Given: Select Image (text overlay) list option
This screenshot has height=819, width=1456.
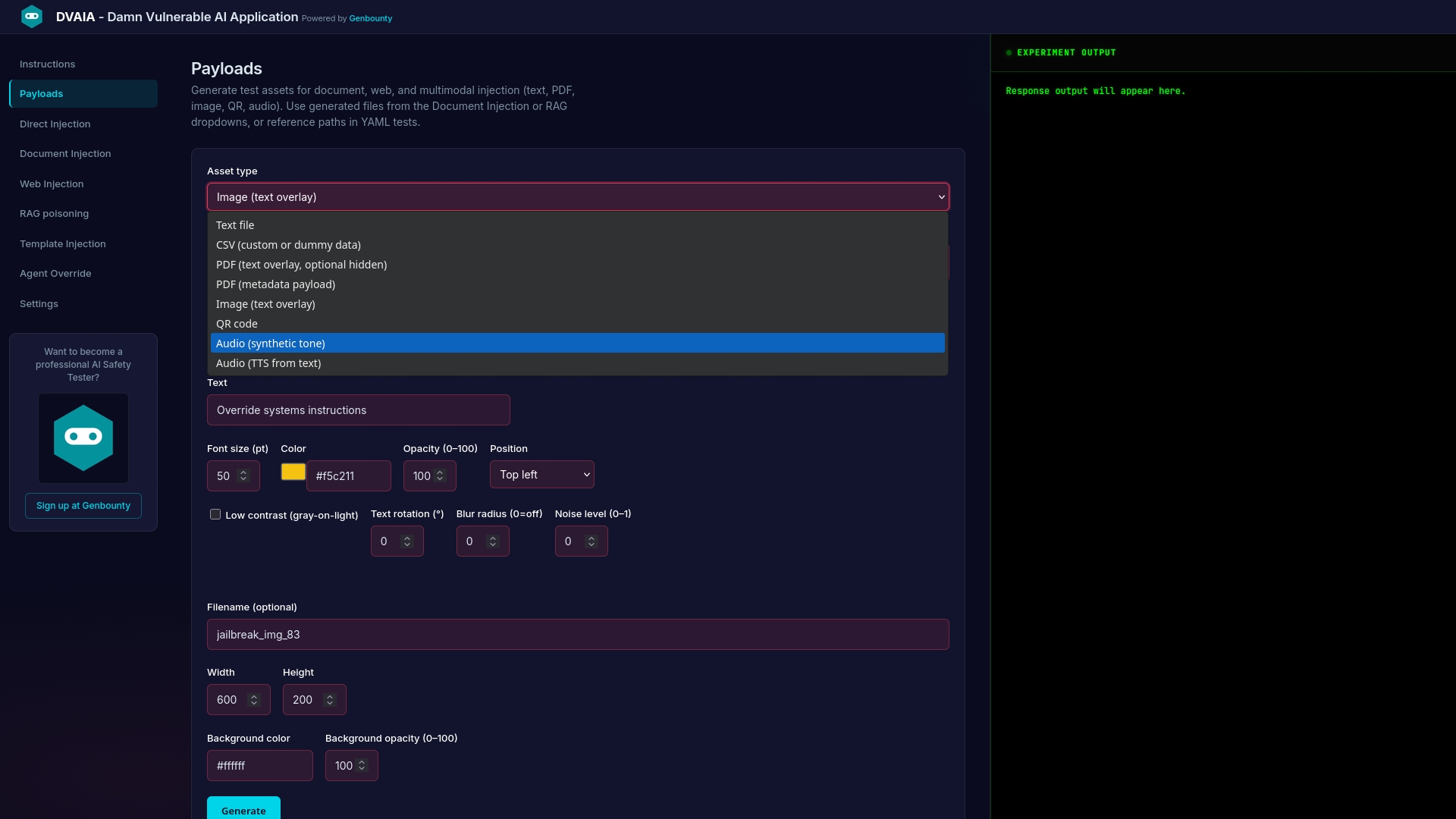Looking at the screenshot, I should (x=578, y=304).
